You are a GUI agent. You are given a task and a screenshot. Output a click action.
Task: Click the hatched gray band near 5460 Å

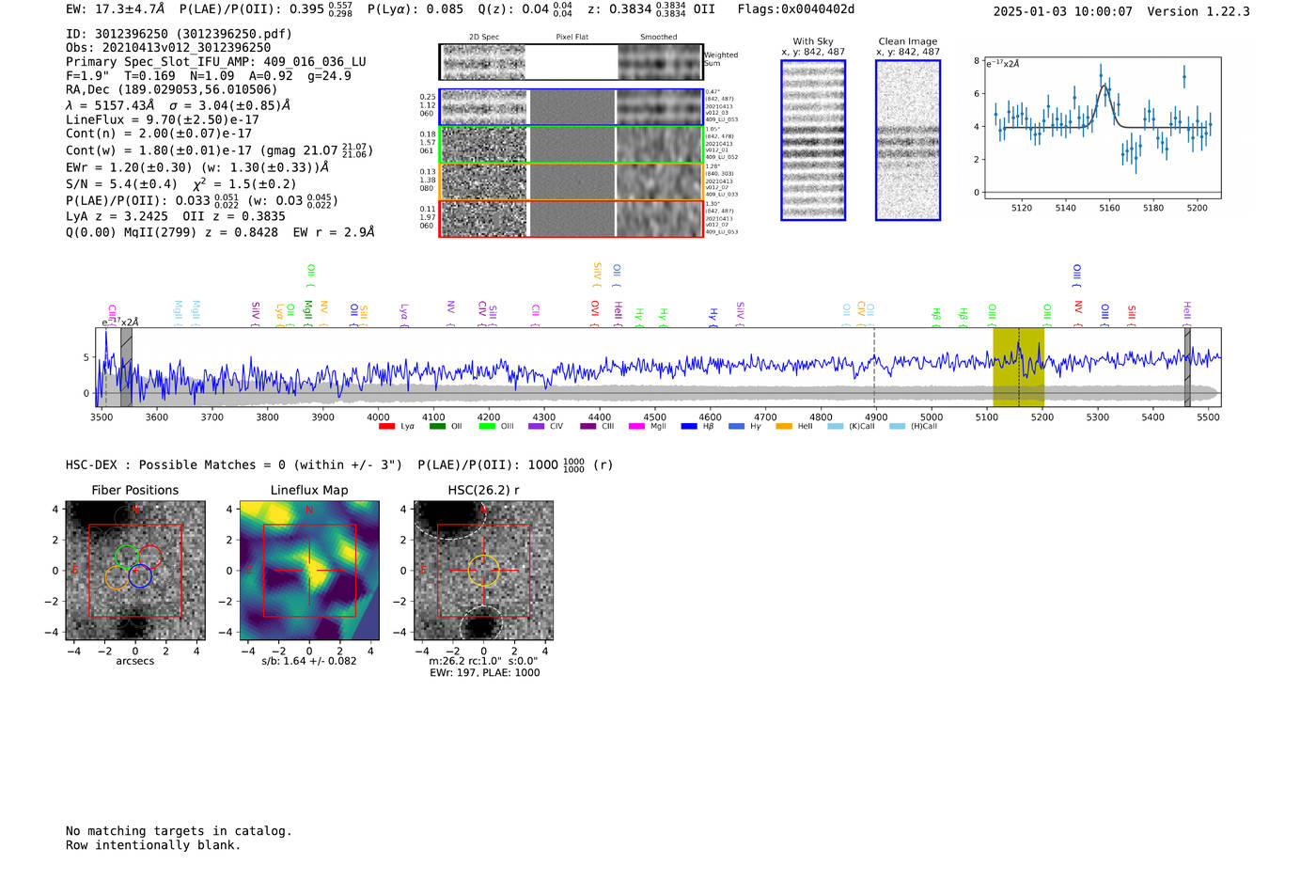coord(1187,367)
